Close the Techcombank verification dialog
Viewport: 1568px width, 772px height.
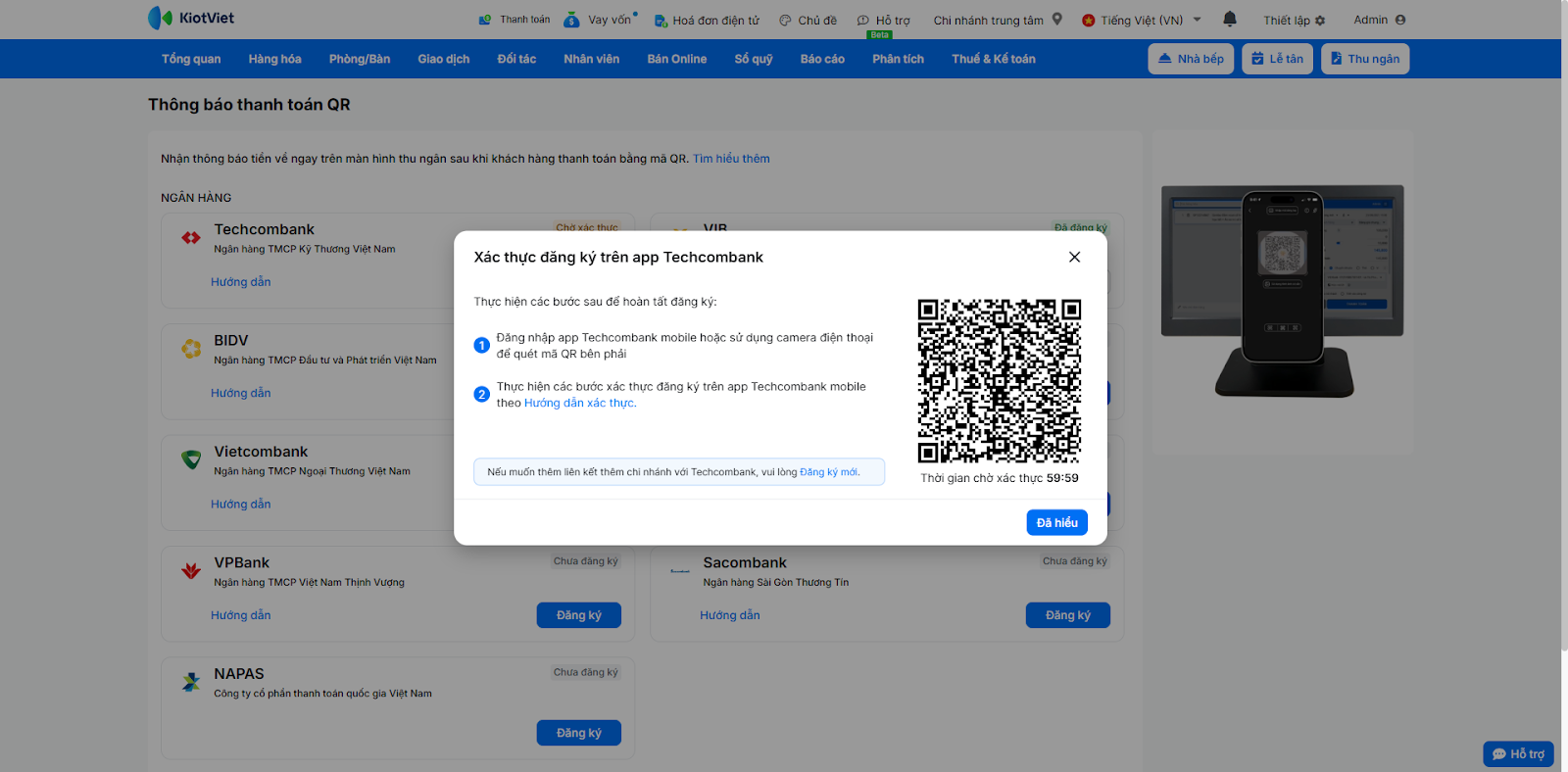point(1074,257)
